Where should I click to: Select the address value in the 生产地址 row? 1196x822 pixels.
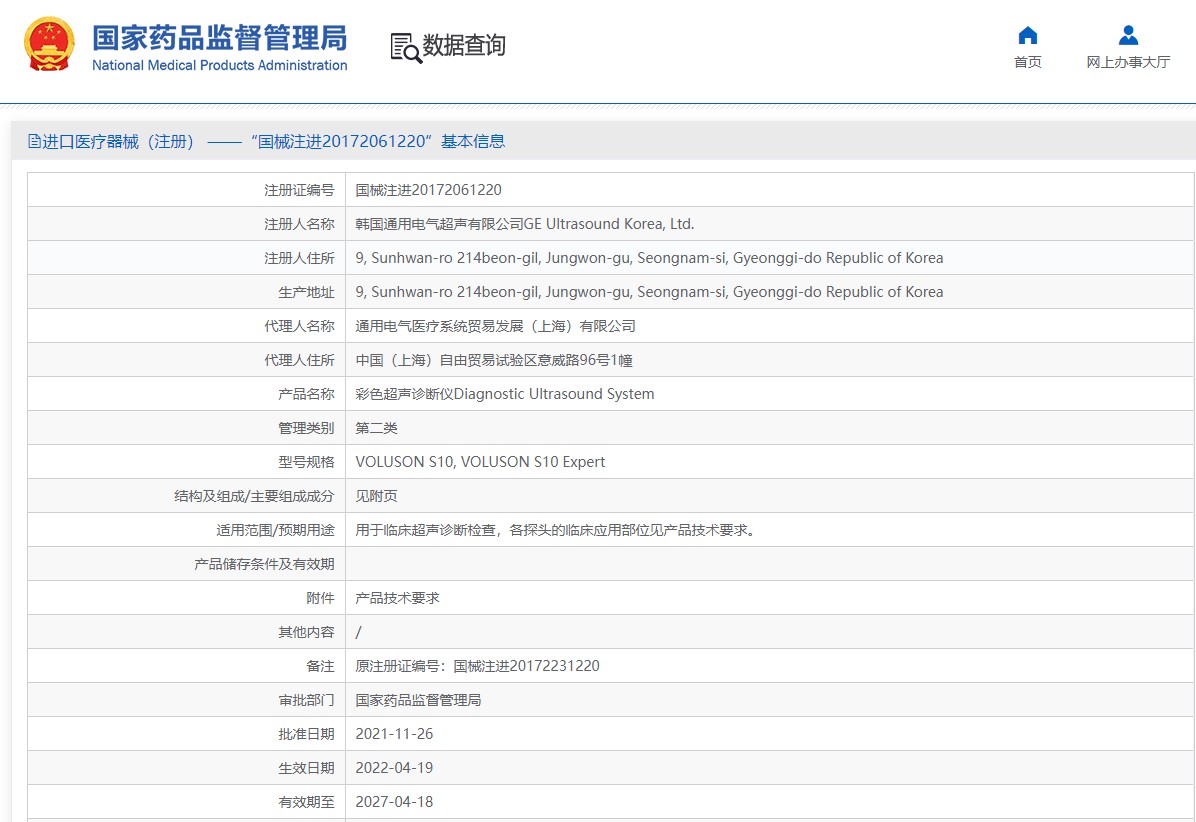click(649, 292)
